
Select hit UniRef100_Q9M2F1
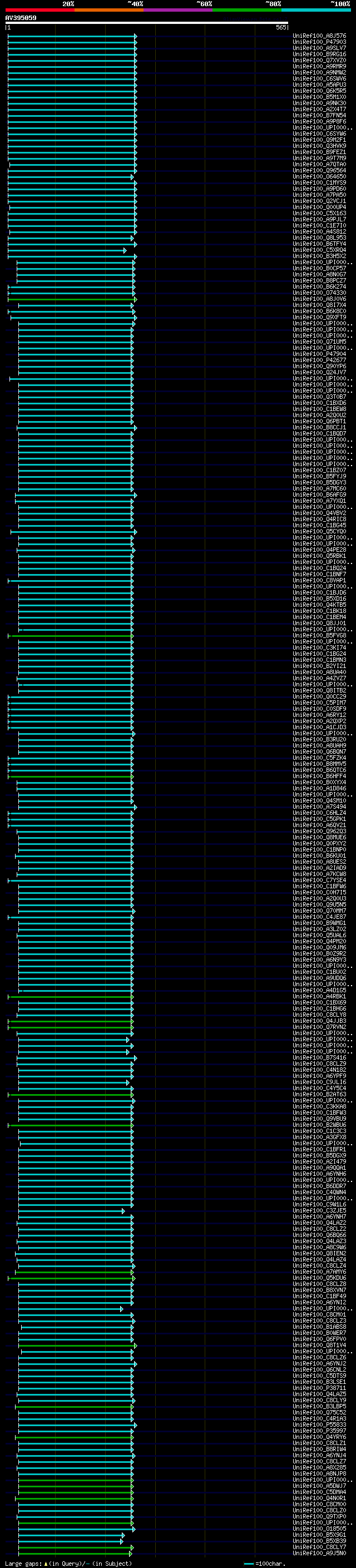[319, 140]
